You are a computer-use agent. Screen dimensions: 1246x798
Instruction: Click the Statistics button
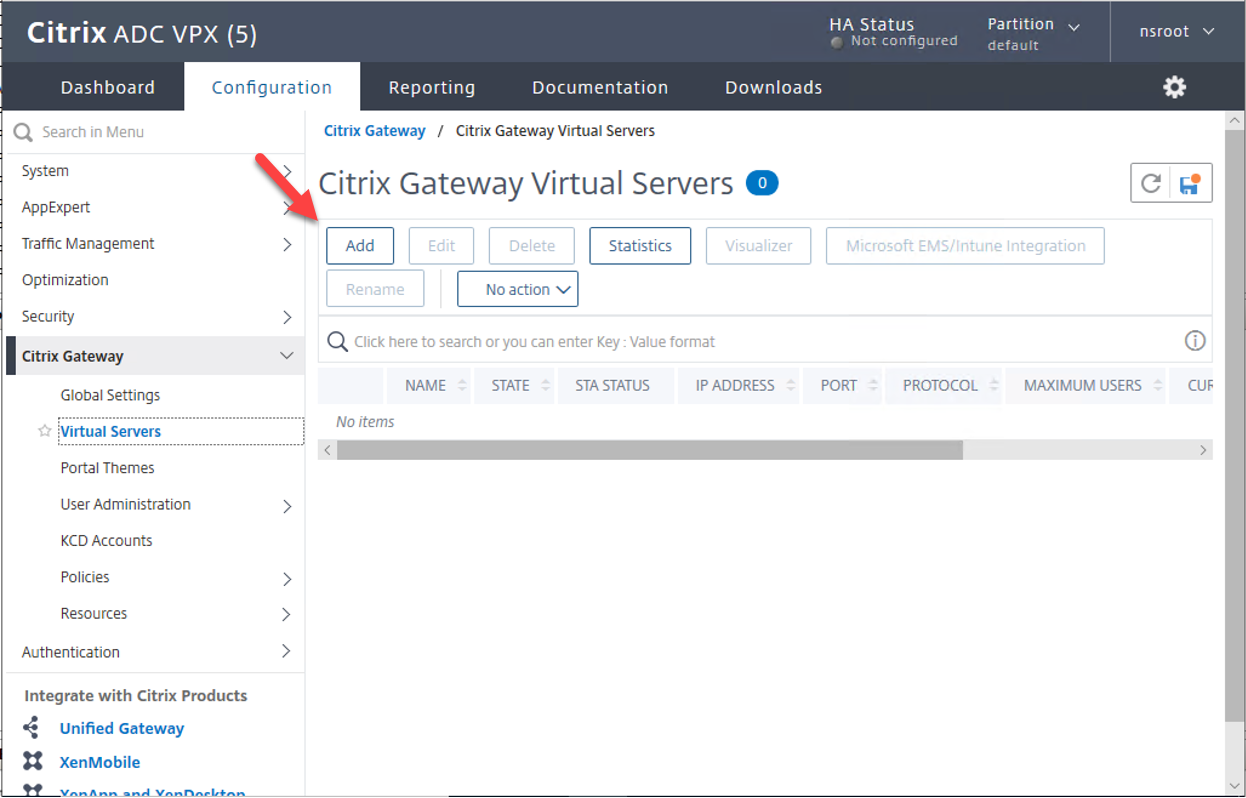click(x=640, y=246)
